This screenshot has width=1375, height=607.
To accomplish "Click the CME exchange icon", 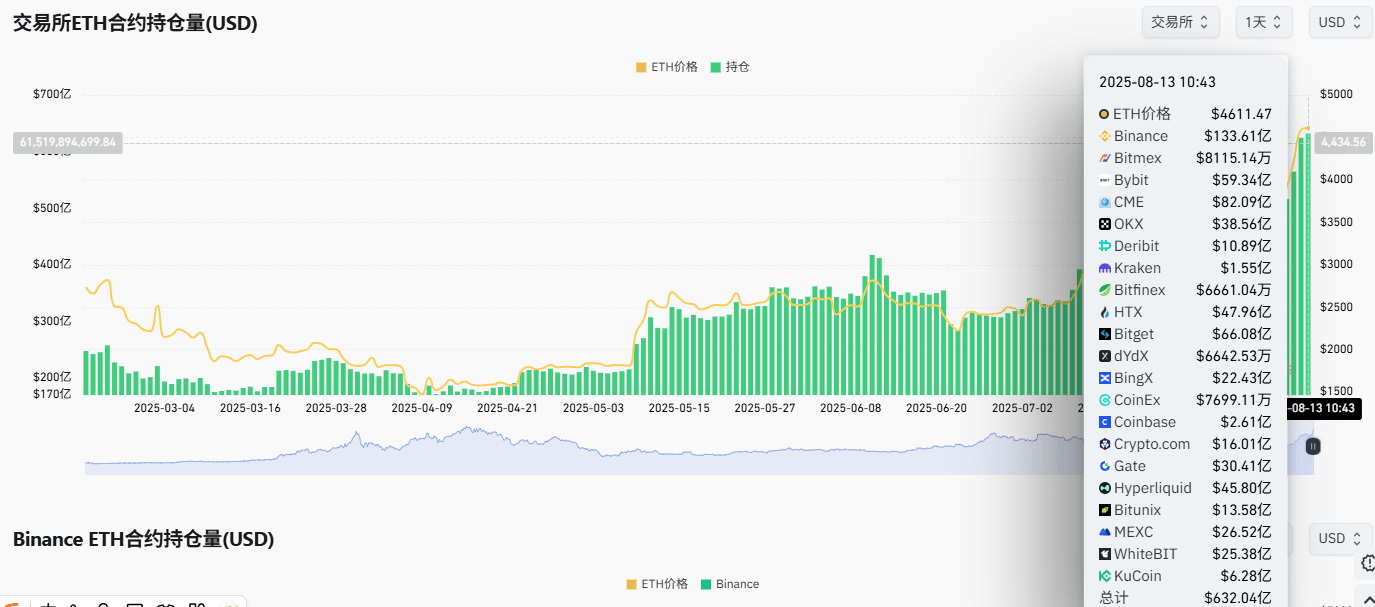I will [1103, 201].
